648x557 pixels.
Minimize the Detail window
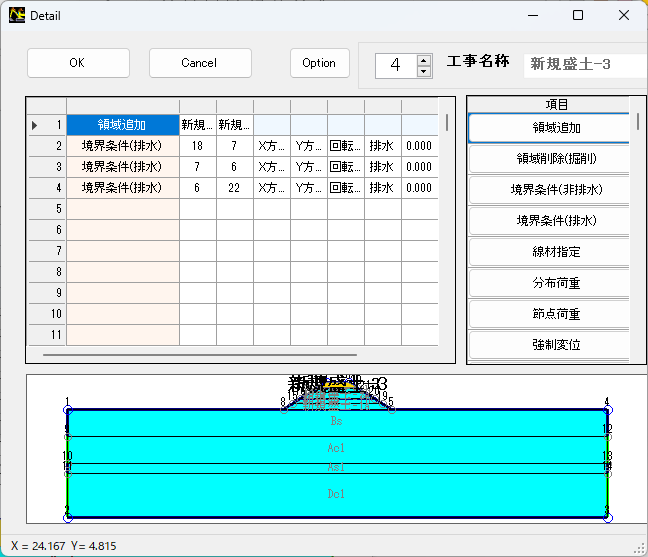pos(533,15)
